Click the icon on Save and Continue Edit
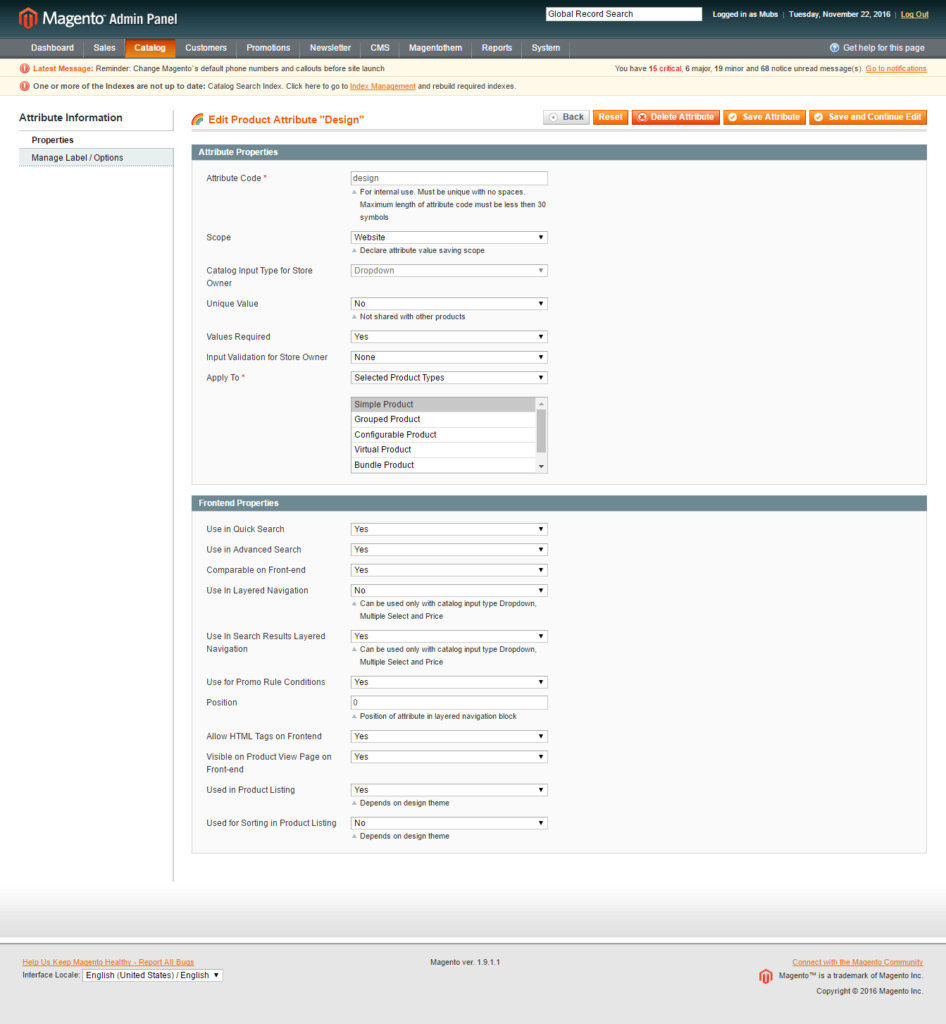The image size is (946, 1024). 816,117
